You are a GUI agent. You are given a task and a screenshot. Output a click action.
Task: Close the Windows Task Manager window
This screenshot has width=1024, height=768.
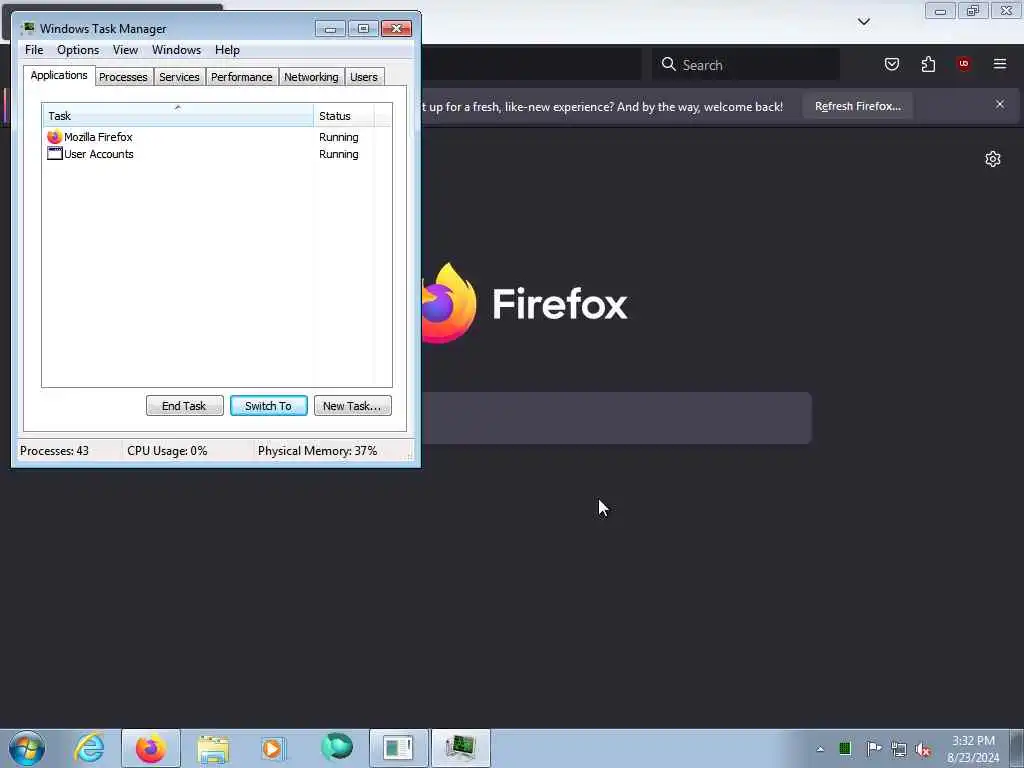tap(396, 28)
